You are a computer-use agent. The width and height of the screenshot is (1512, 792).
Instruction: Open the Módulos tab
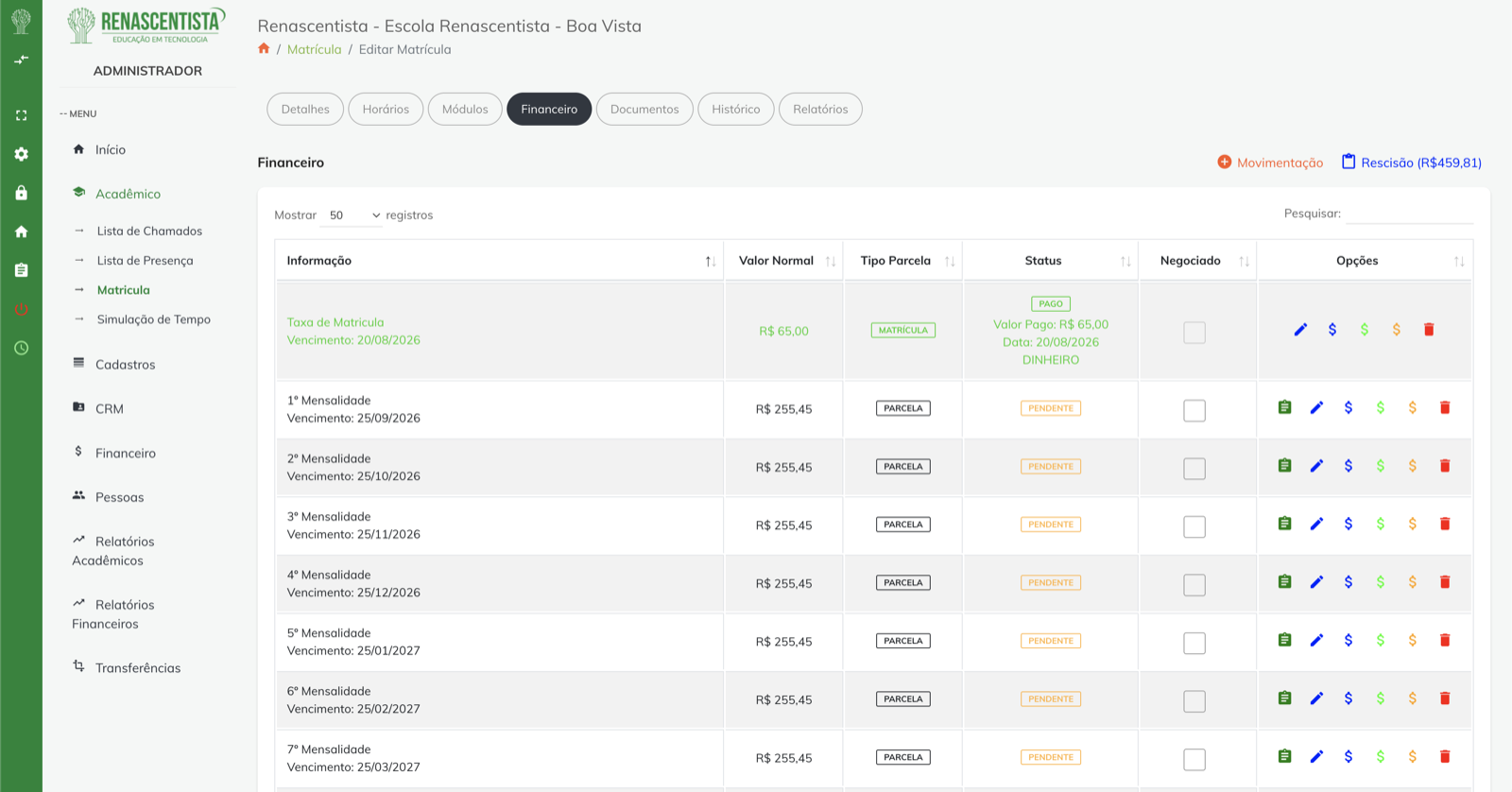(465, 109)
